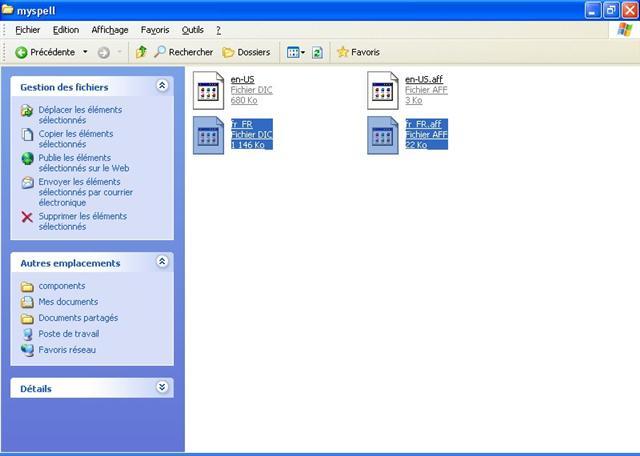Open the components folder link

coord(62,286)
